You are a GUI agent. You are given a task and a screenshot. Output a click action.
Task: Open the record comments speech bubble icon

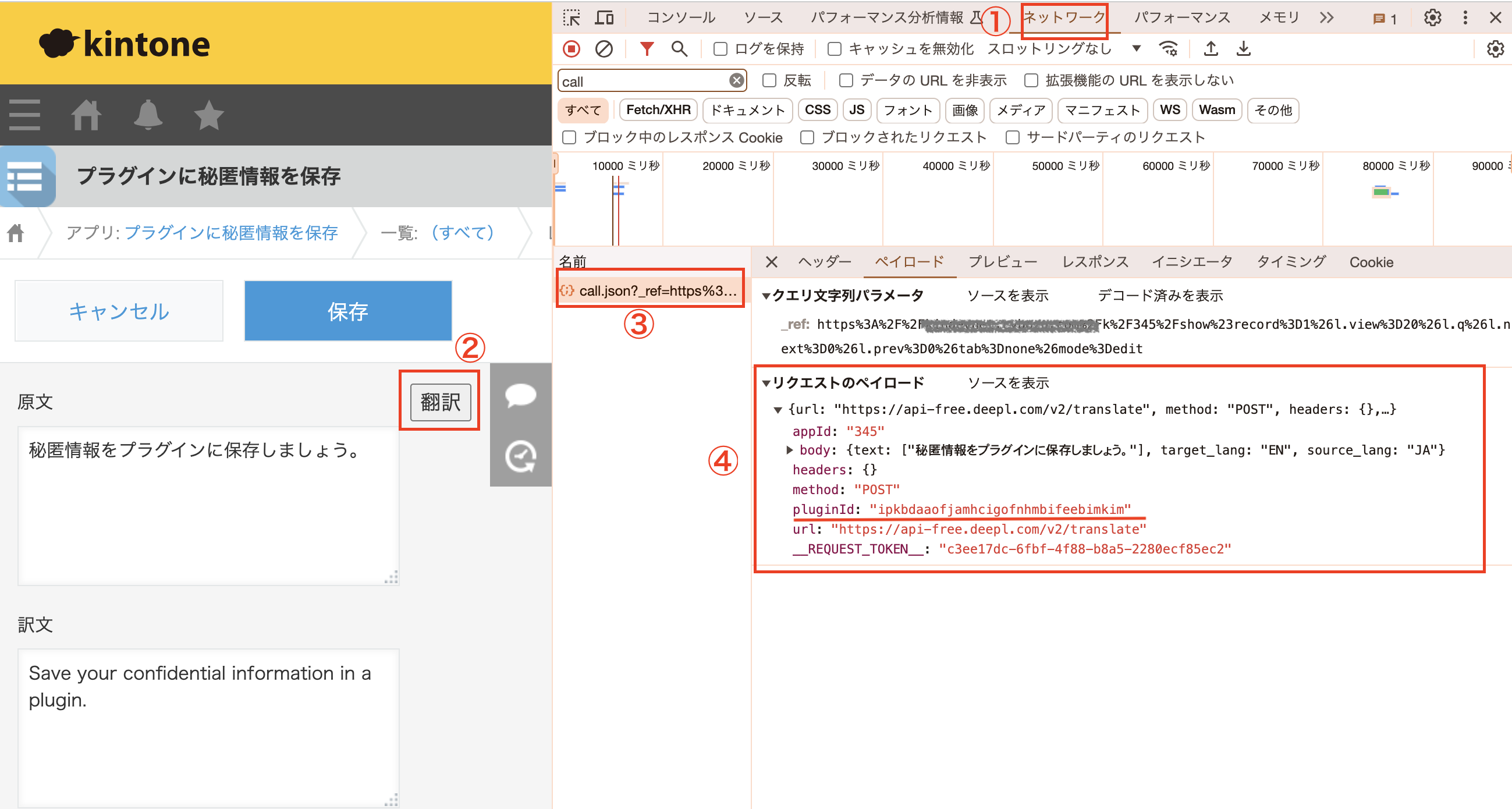[x=521, y=395]
